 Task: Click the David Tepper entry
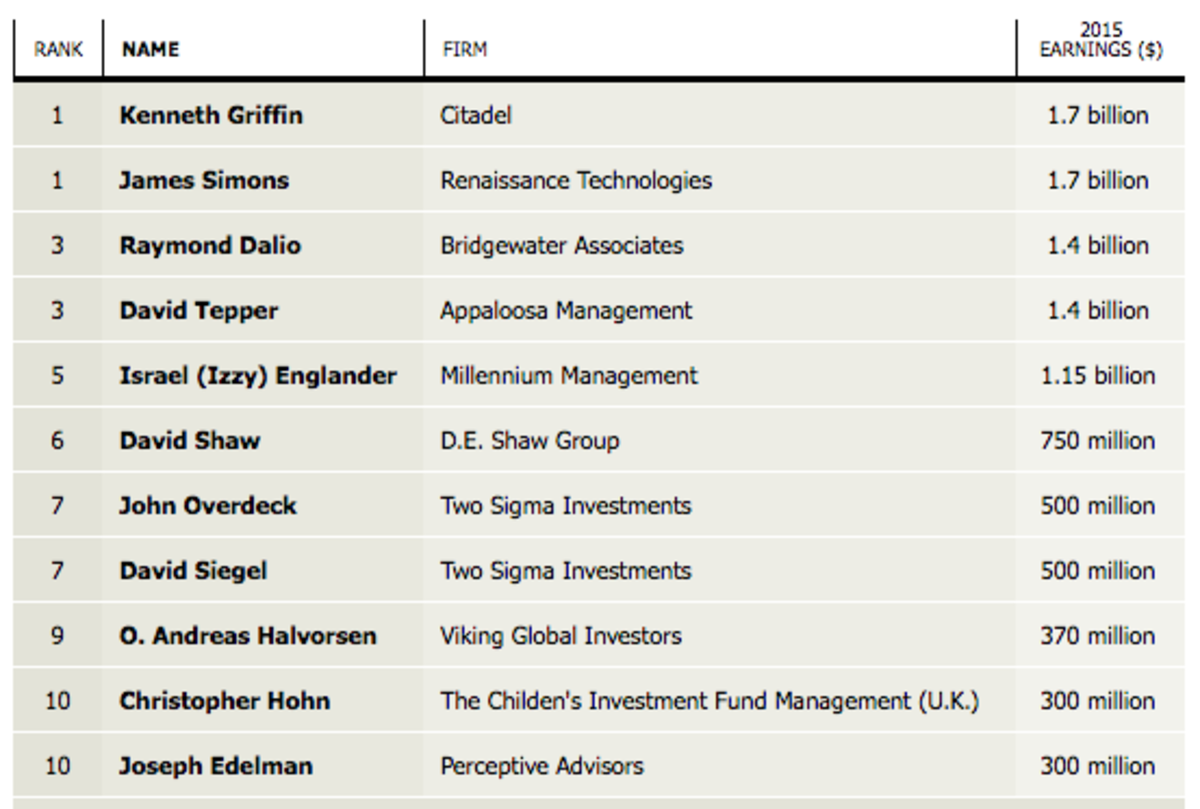(x=199, y=311)
